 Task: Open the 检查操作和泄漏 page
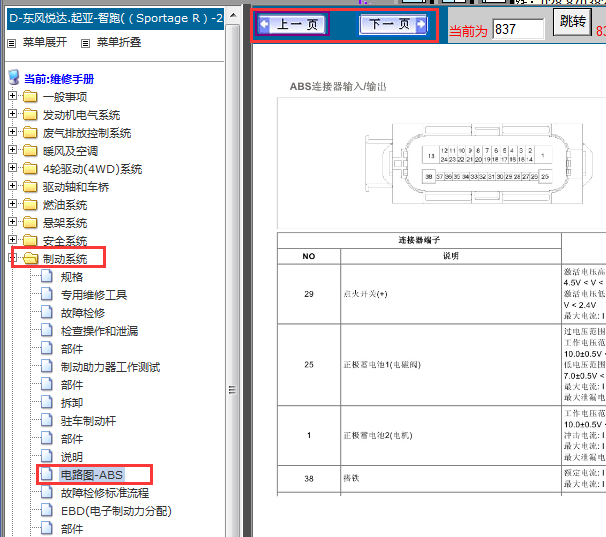pos(99,331)
